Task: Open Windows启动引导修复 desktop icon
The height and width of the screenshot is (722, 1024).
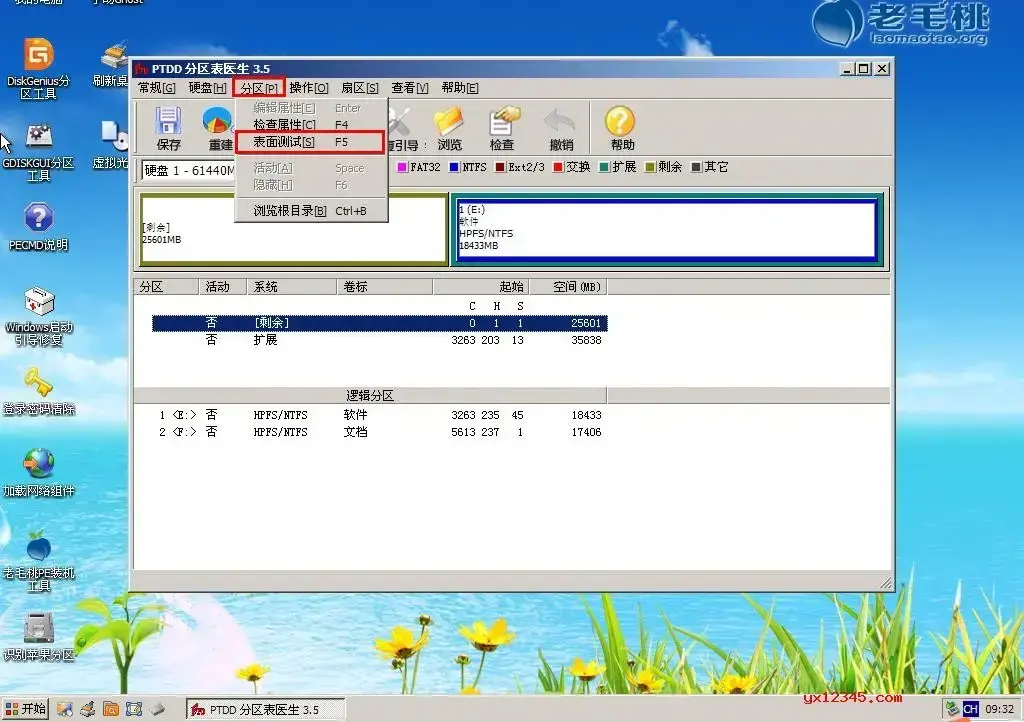Action: (38, 316)
